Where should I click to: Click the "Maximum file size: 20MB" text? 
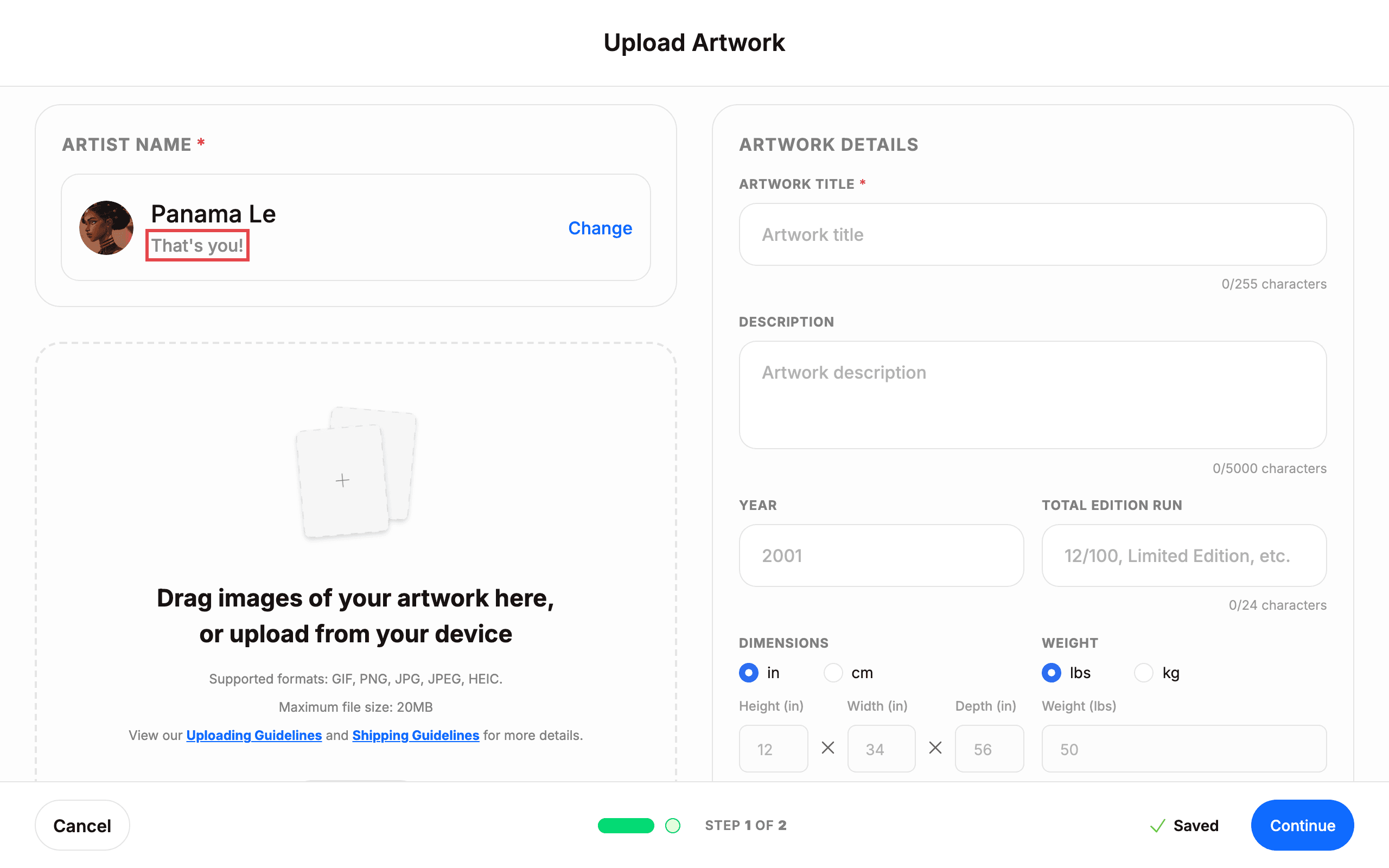point(356,707)
